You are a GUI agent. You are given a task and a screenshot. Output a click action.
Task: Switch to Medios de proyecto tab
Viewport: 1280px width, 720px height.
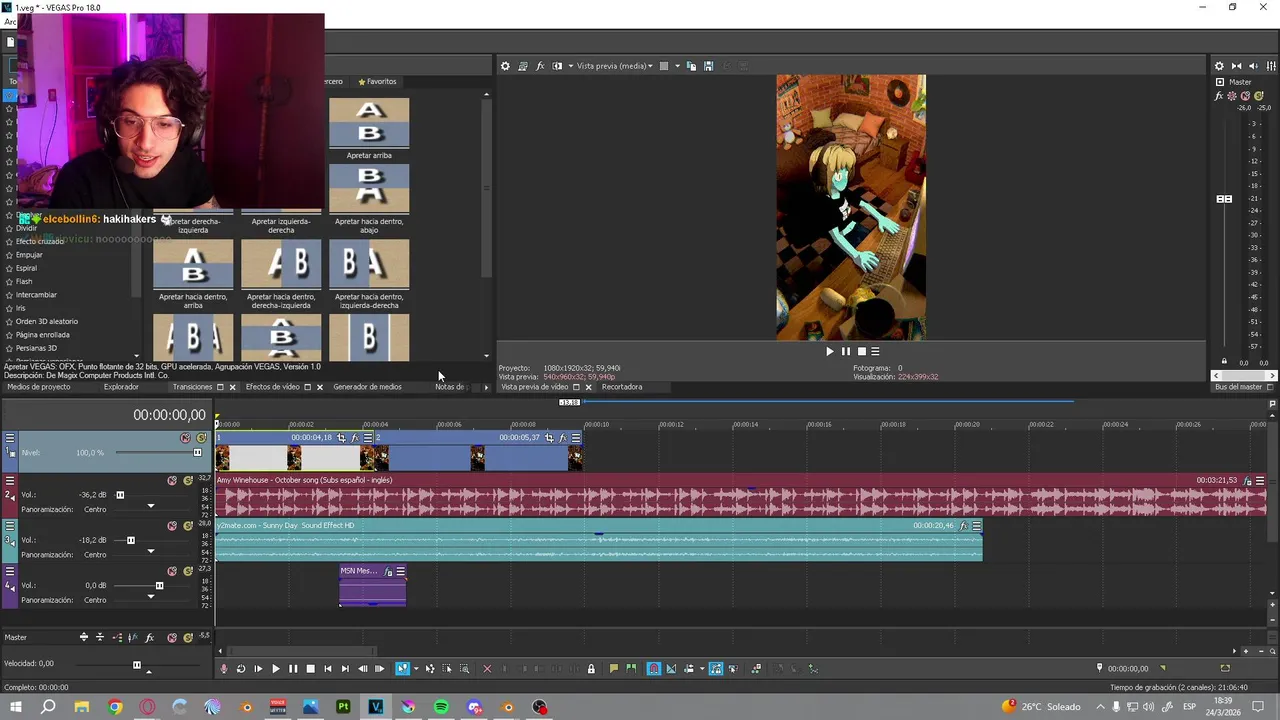(x=39, y=387)
